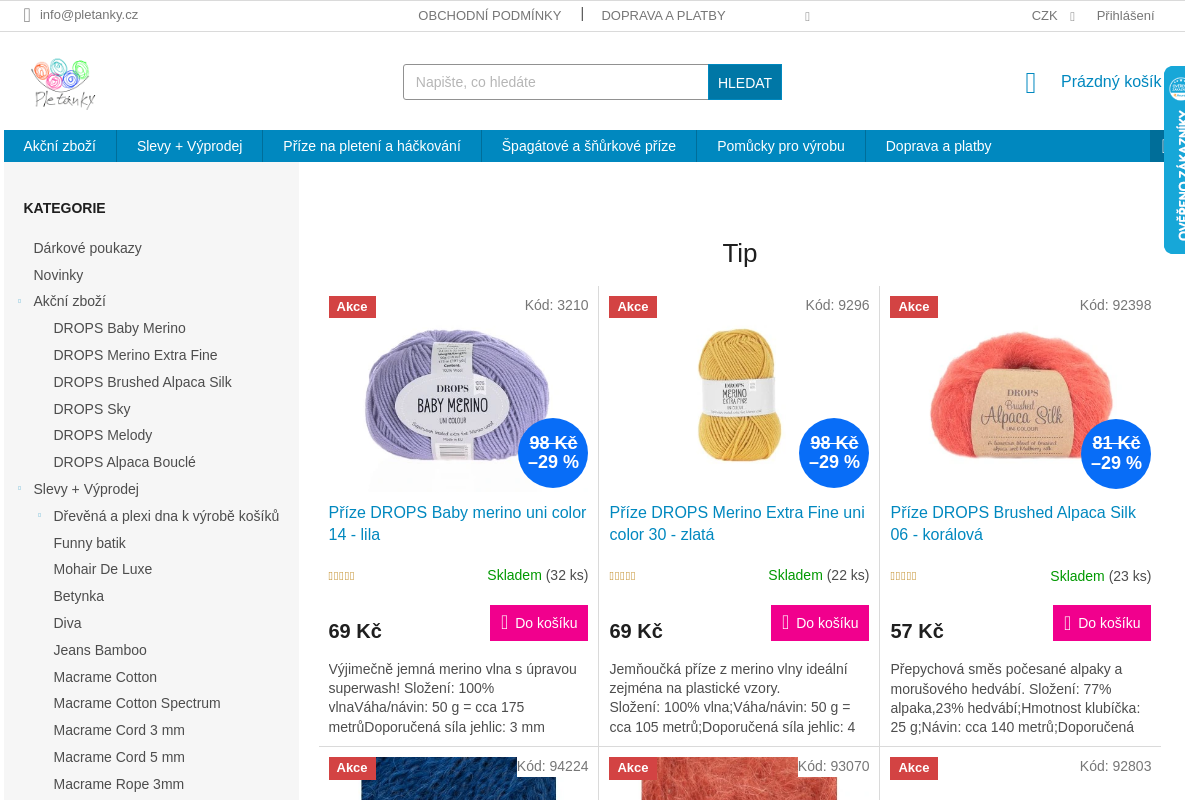Viewport: 1200px width, 800px height.
Task: Open Příze na pletení a háčkování menu
Action: (372, 146)
